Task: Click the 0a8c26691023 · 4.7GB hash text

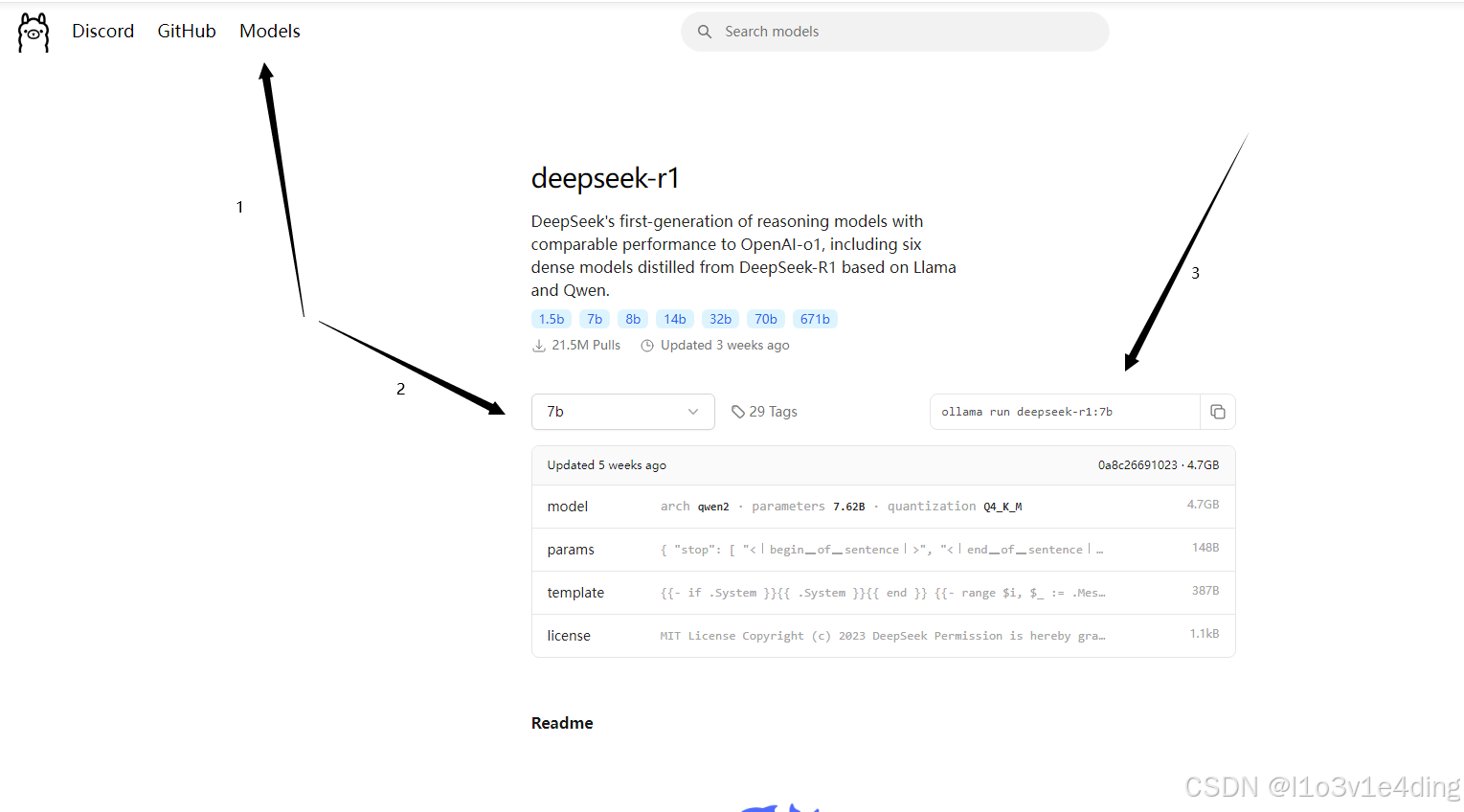Action: pyautogui.click(x=1159, y=465)
